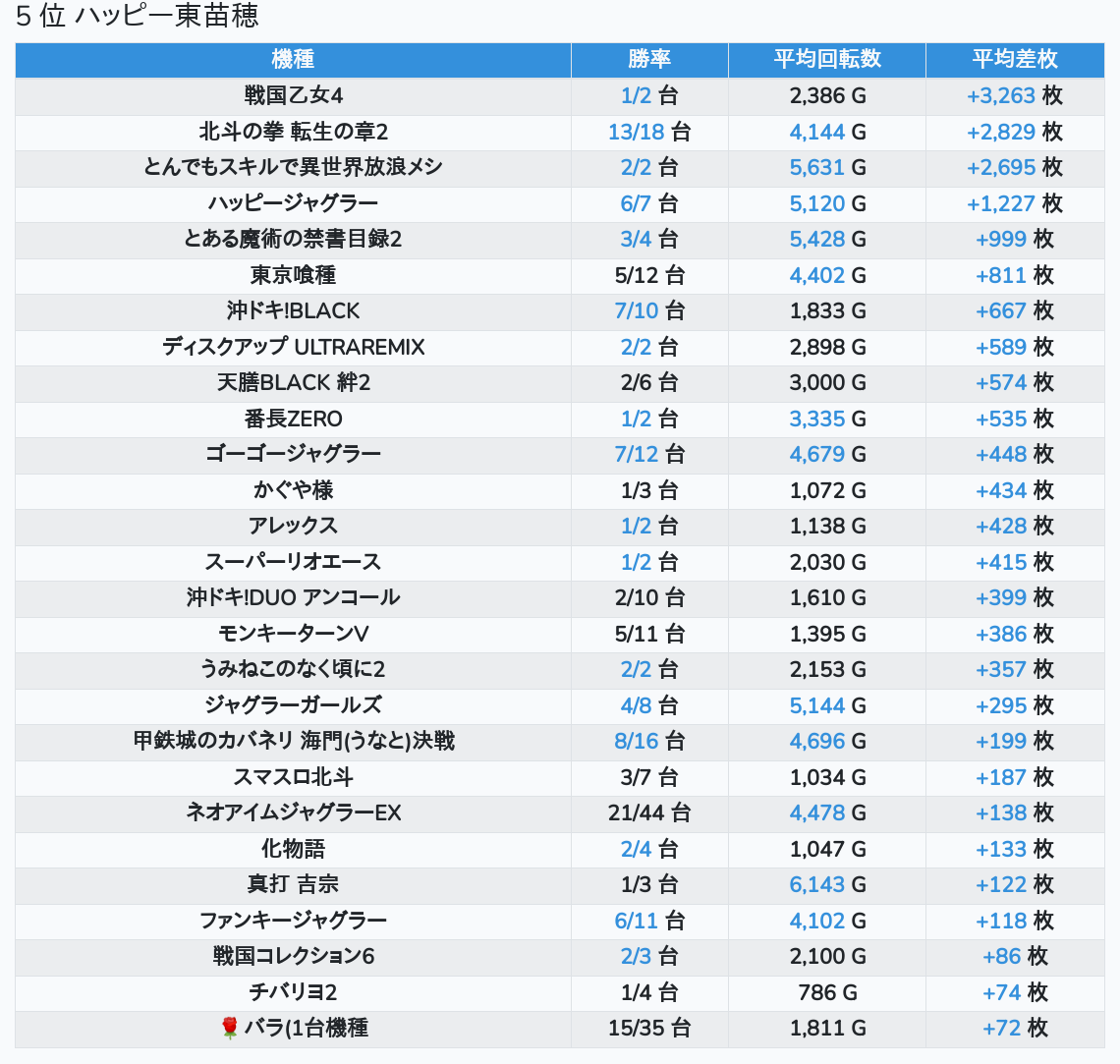This screenshot has height=1064, width=1120.
Task: Click the +448 枚 difference cell
Action: click(x=1014, y=454)
